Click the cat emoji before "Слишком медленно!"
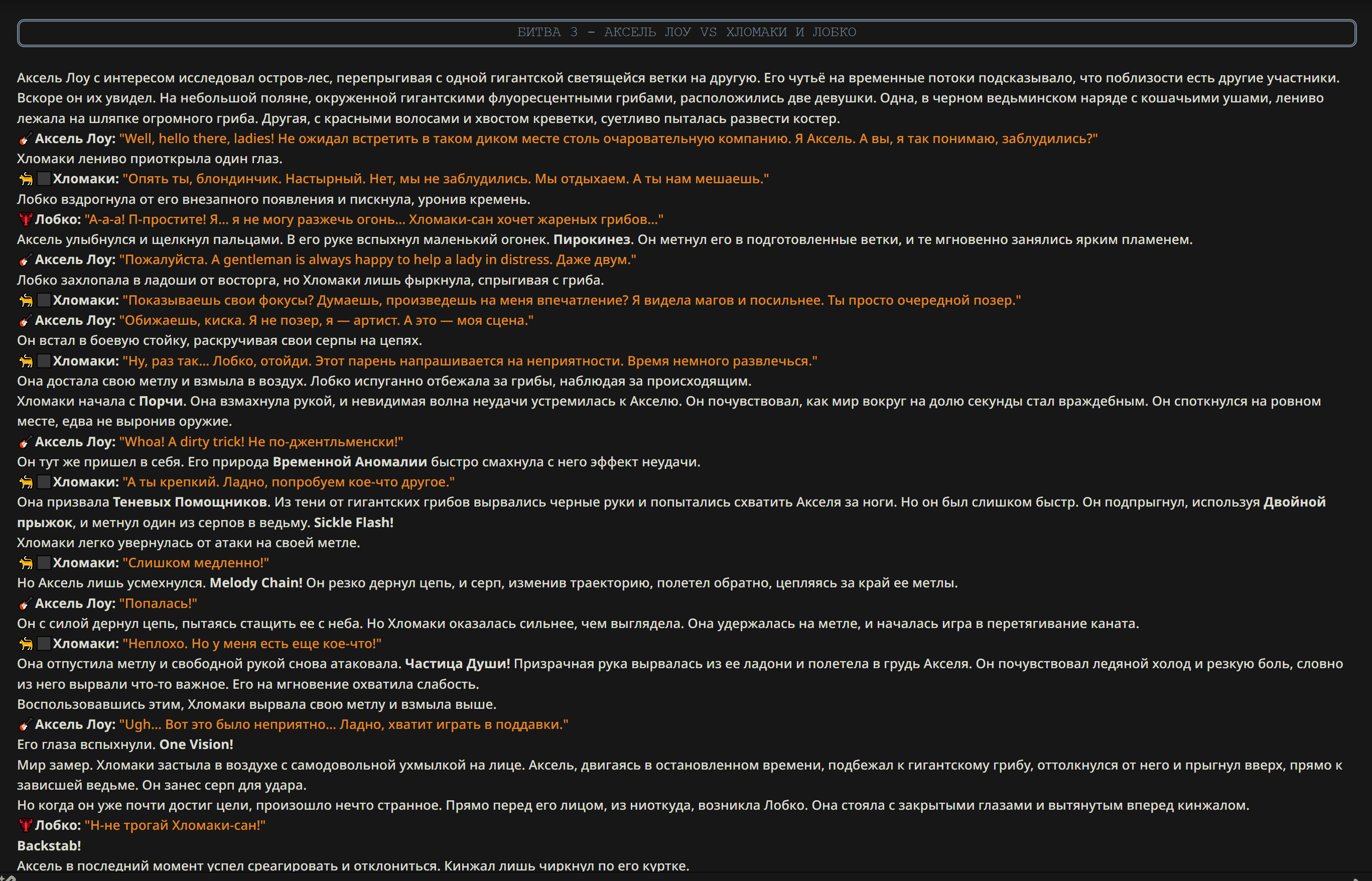This screenshot has width=1372, height=881. (x=26, y=563)
